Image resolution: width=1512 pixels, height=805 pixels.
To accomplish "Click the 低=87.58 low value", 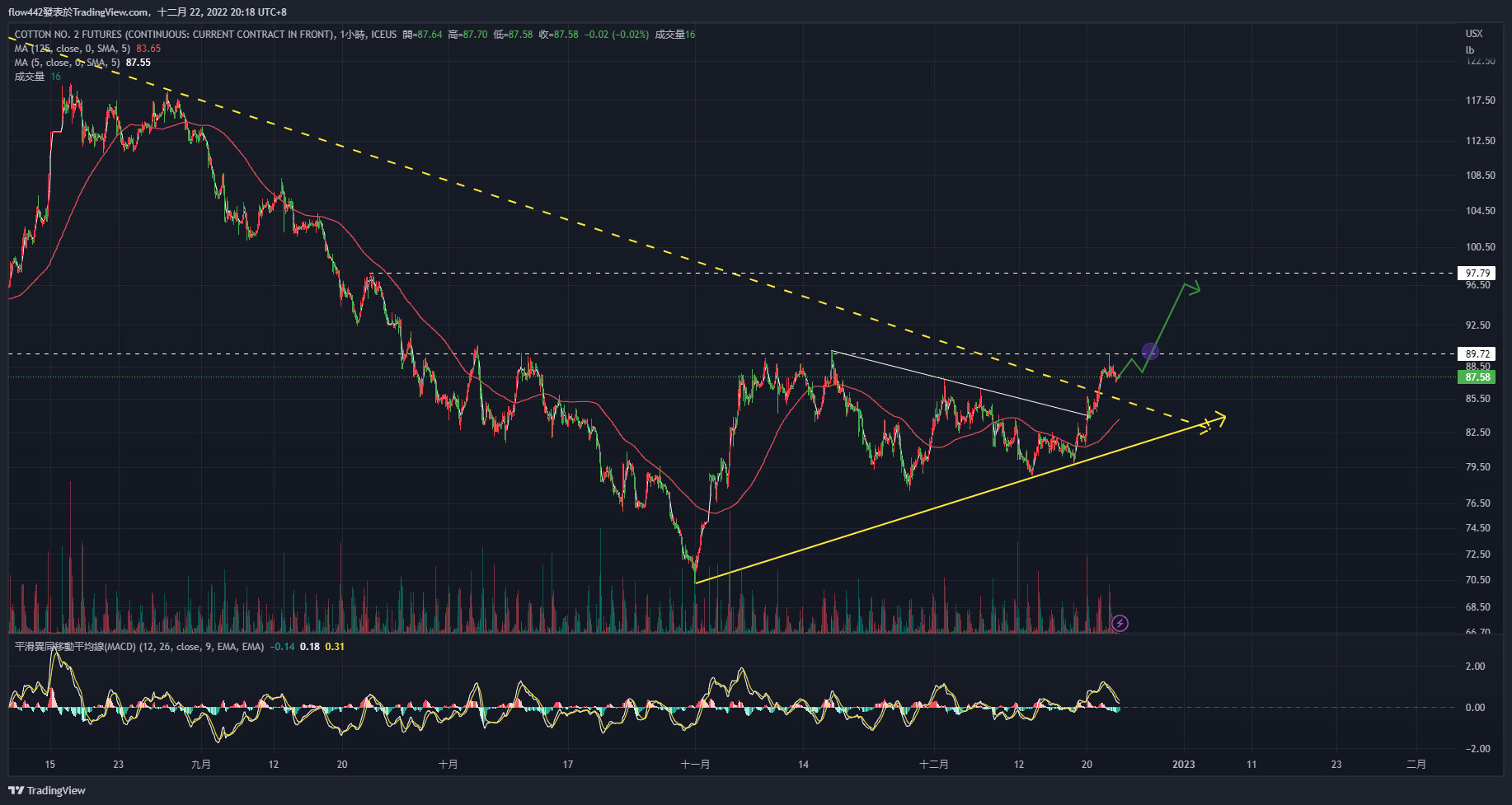I will (513, 35).
